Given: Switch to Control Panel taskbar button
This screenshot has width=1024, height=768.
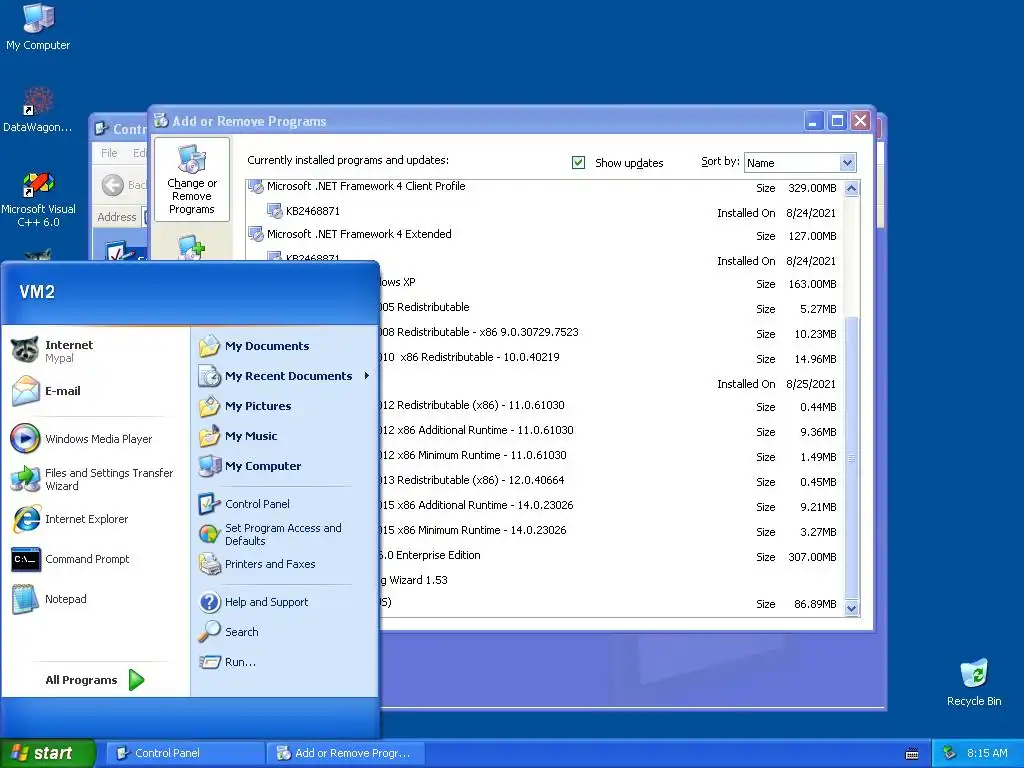Looking at the screenshot, I should [x=184, y=753].
